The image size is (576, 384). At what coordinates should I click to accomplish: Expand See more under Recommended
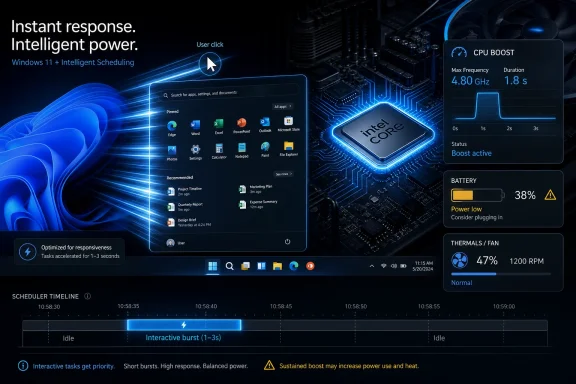pos(283,174)
